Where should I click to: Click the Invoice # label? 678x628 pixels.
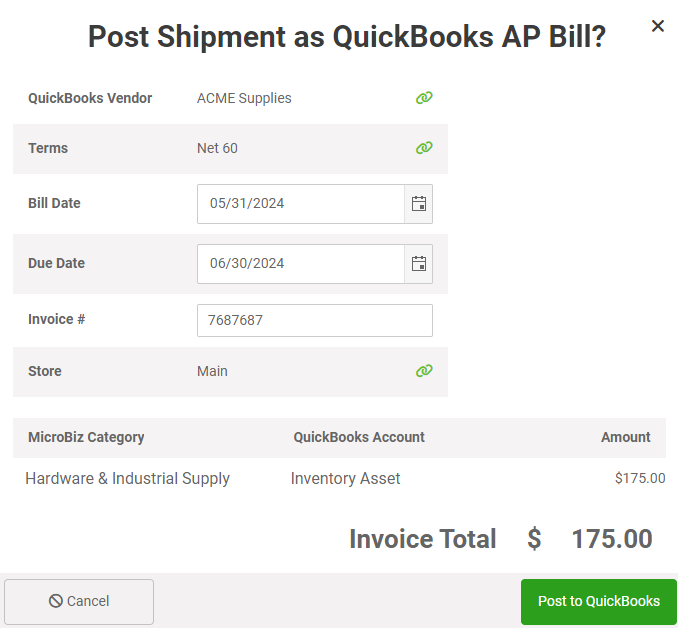pyautogui.click(x=57, y=319)
